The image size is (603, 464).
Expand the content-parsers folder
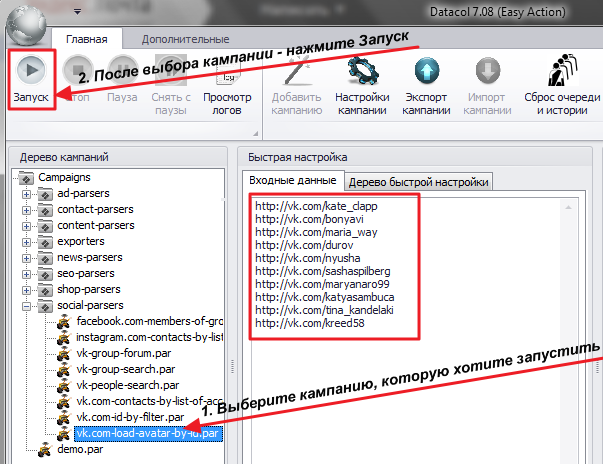point(26,226)
